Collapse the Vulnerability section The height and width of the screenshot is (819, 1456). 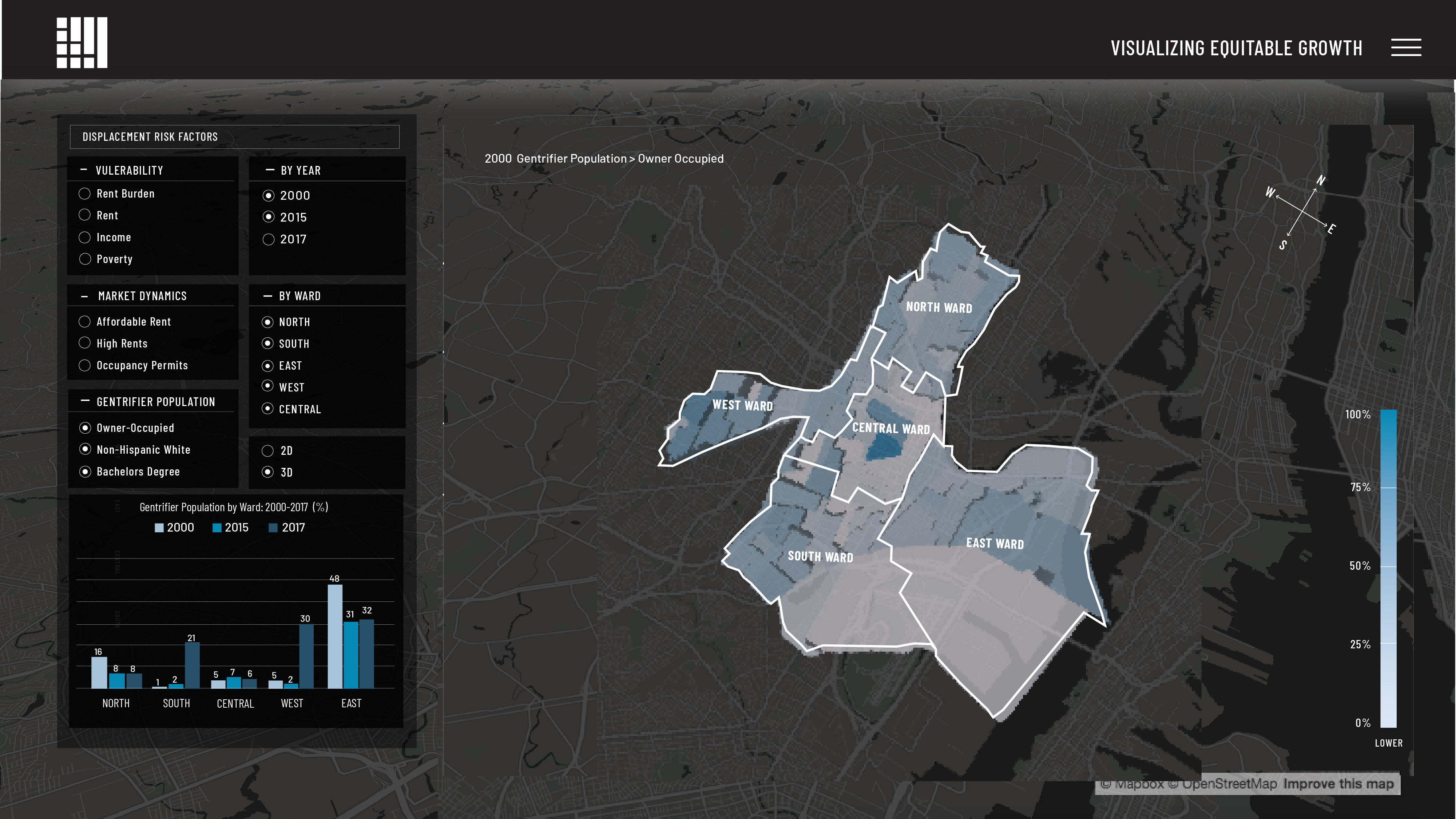(x=84, y=170)
